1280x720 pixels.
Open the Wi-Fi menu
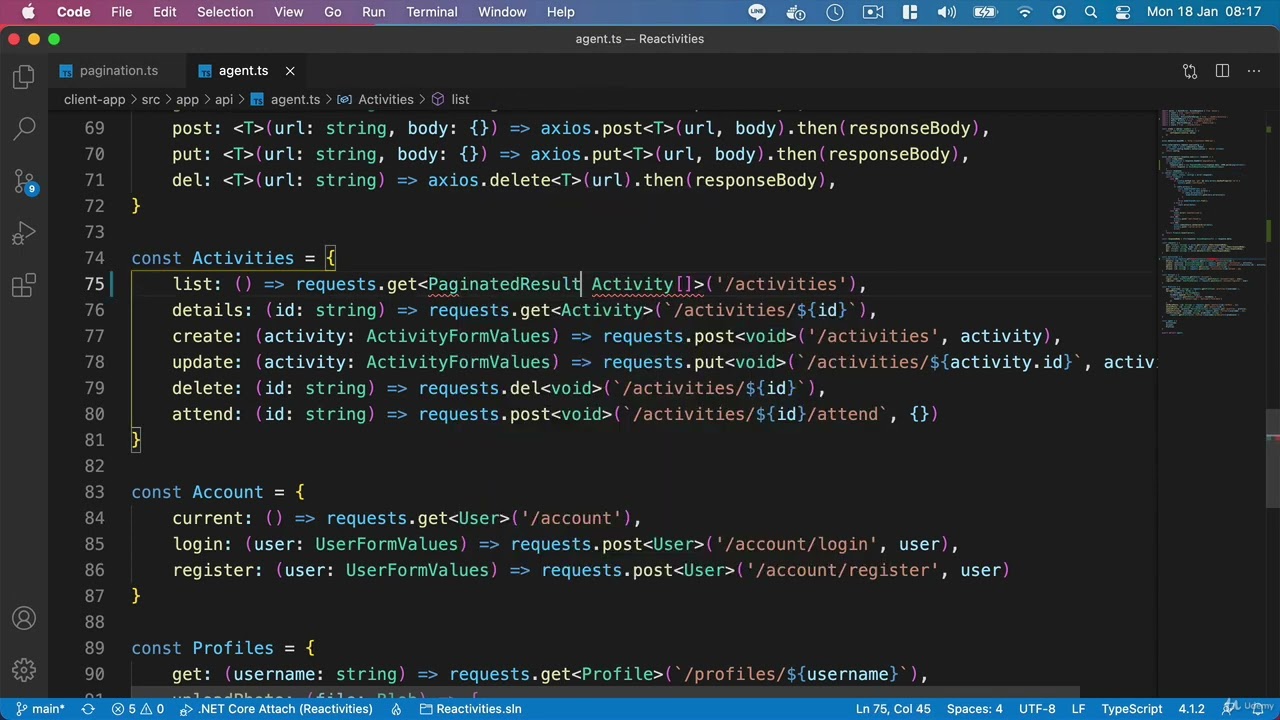click(1024, 12)
